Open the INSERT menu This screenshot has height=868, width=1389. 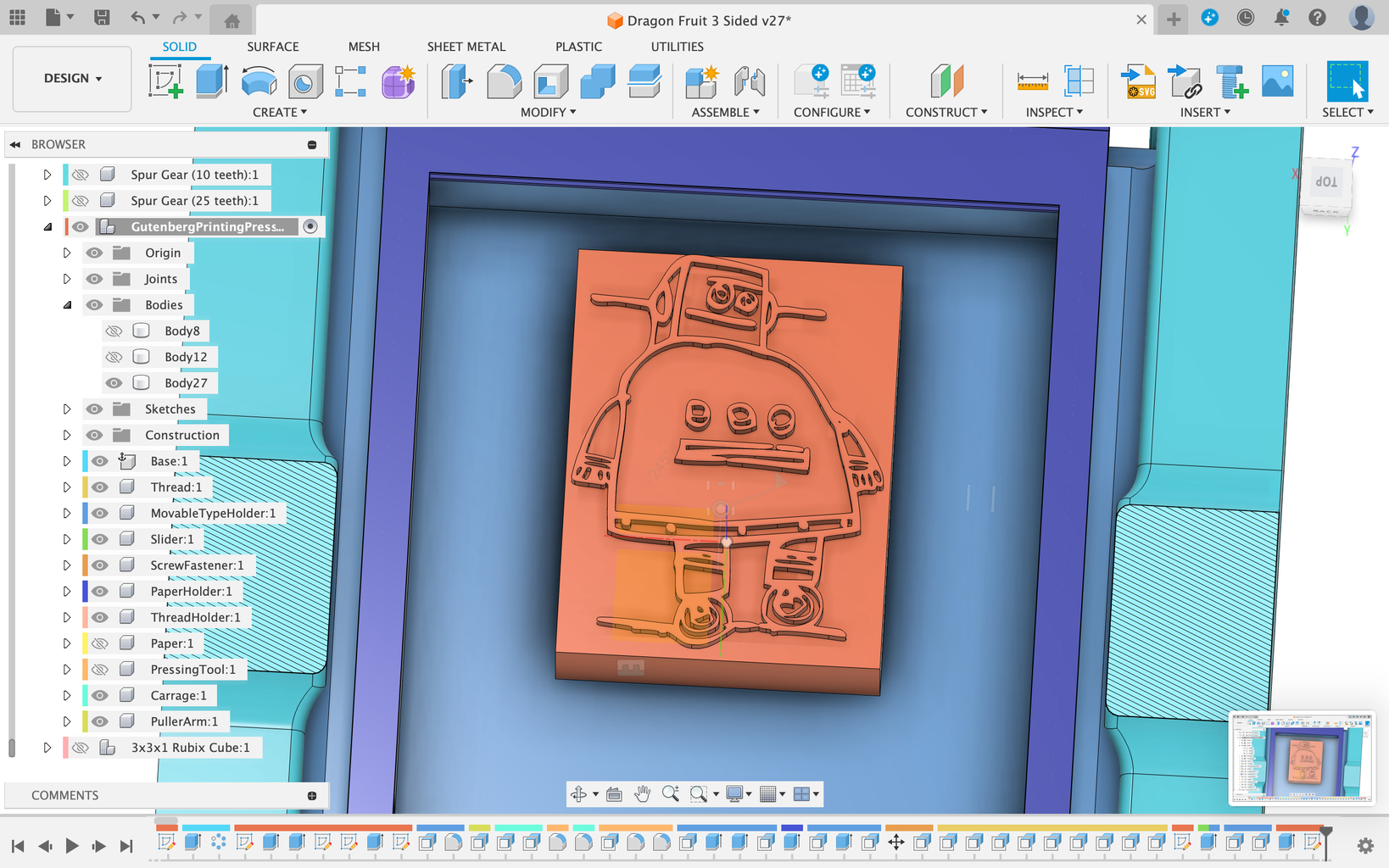point(1205,112)
